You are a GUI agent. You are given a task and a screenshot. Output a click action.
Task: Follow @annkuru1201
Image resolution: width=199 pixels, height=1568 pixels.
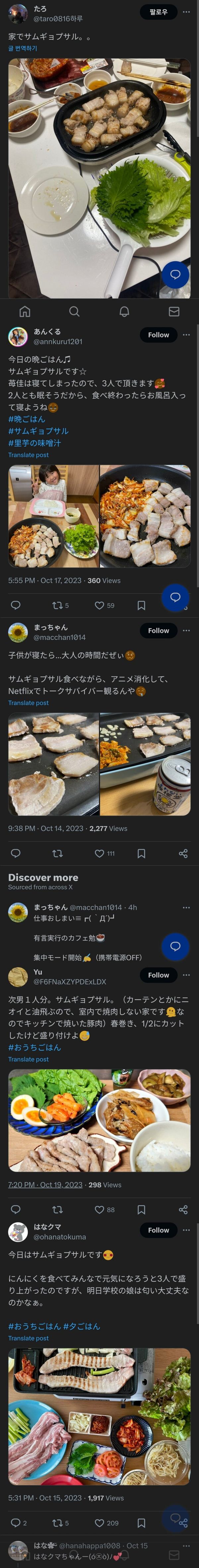click(x=158, y=335)
